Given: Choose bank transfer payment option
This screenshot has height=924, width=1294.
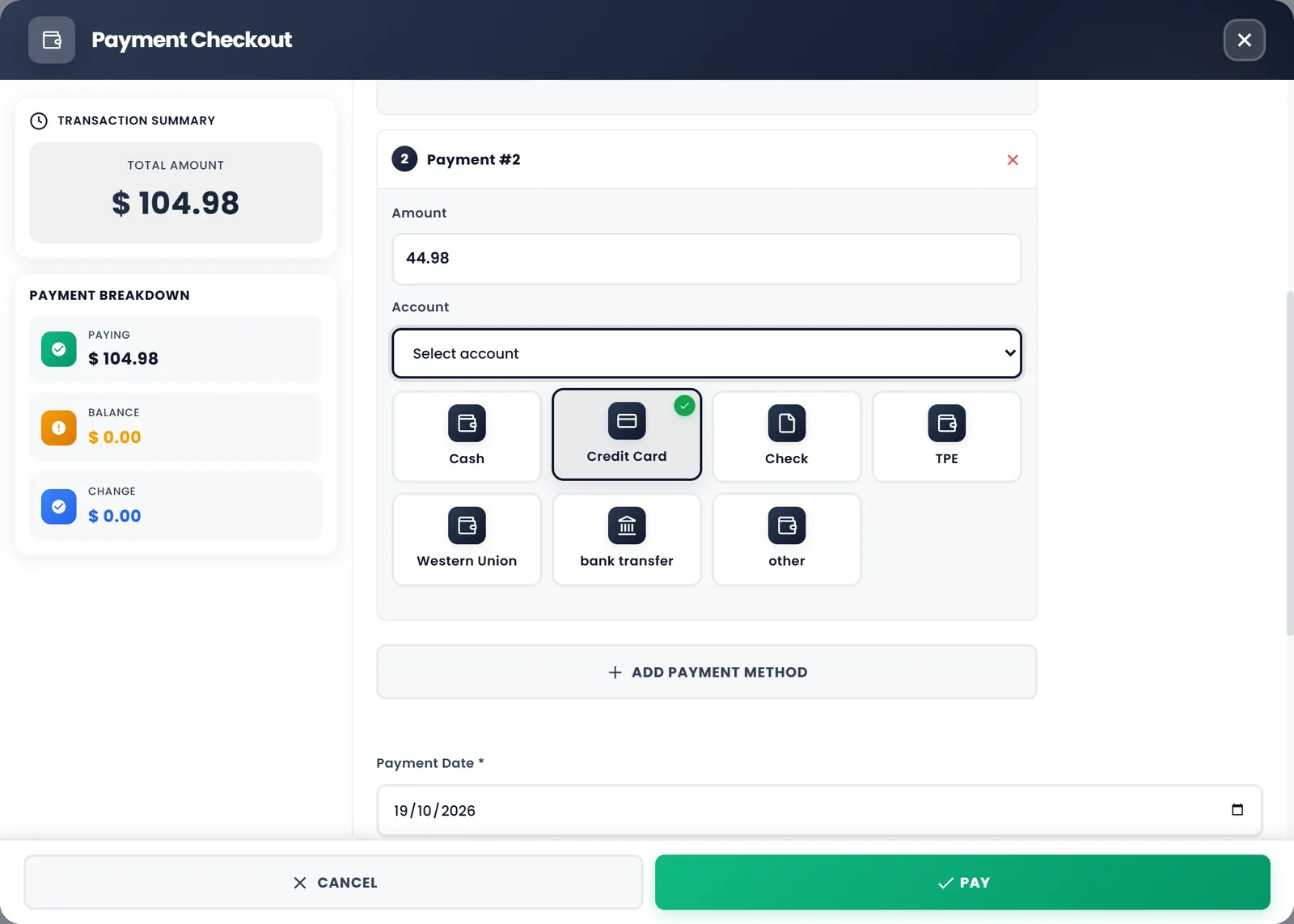Looking at the screenshot, I should point(627,539).
